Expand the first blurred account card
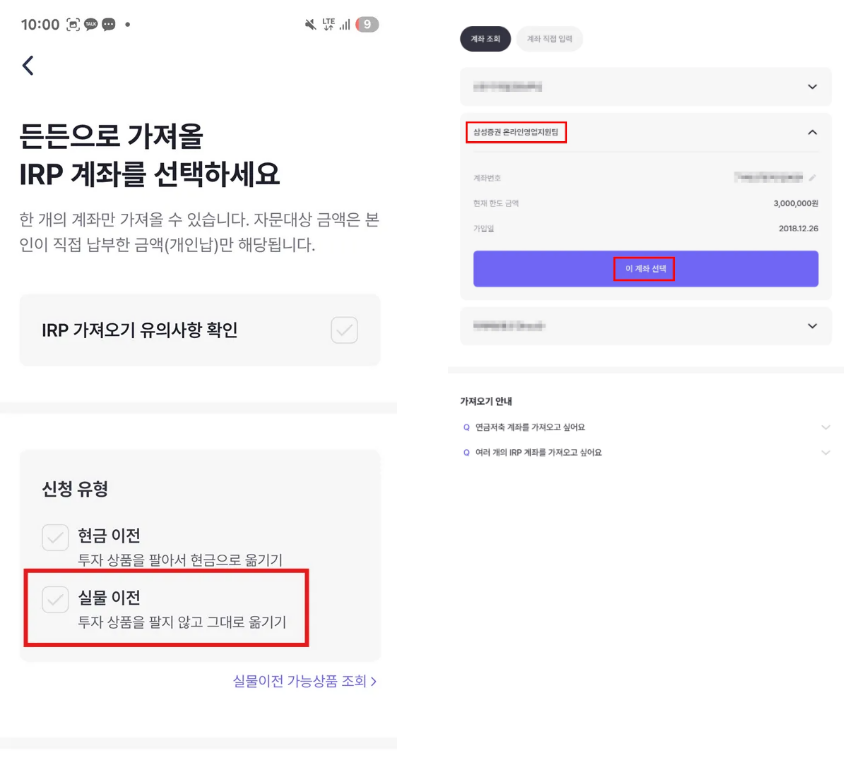 (x=812, y=87)
